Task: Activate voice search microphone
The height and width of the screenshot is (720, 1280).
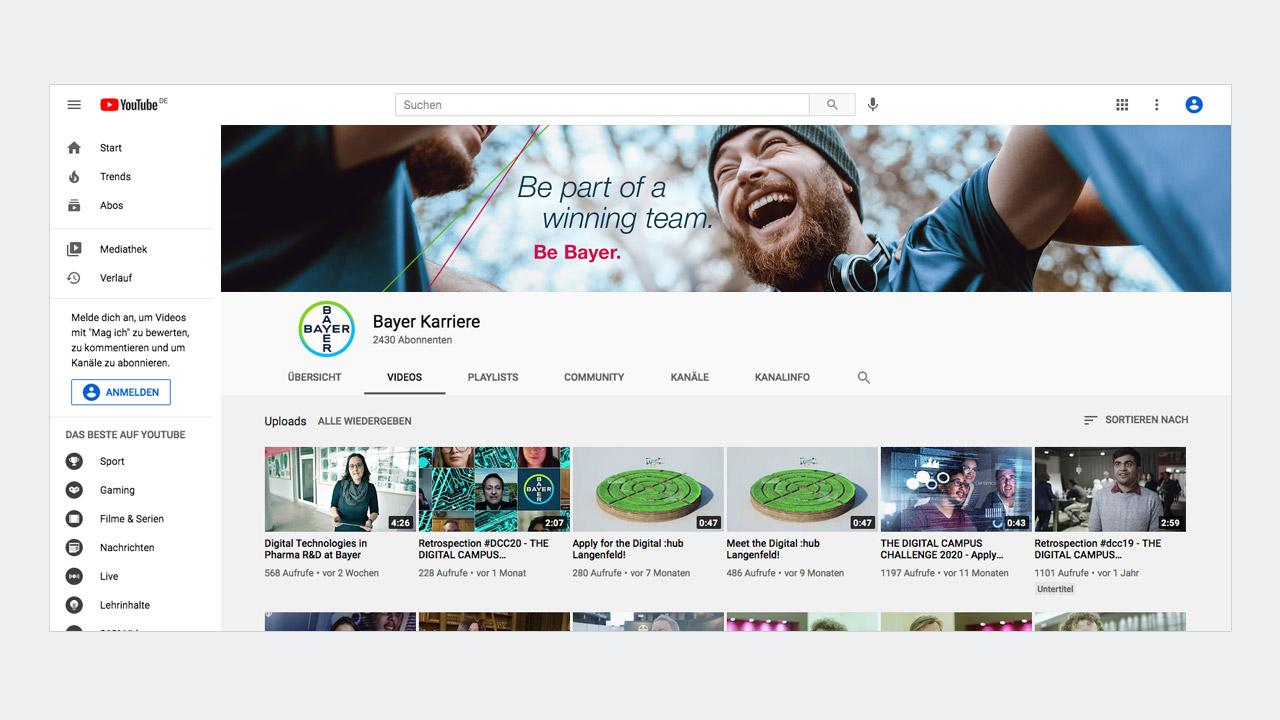Action: coord(873,105)
